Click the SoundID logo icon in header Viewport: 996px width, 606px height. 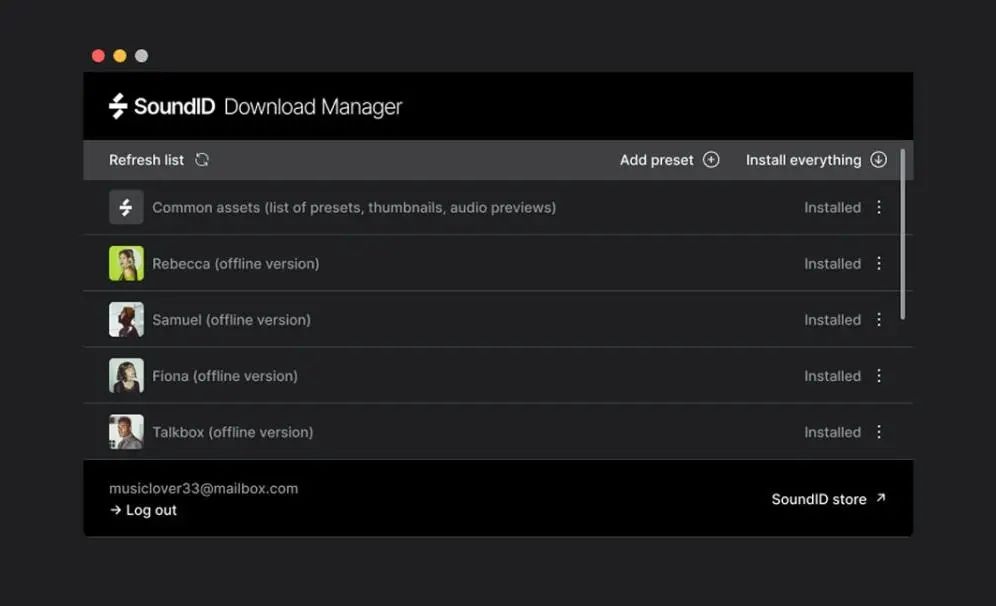coord(118,106)
